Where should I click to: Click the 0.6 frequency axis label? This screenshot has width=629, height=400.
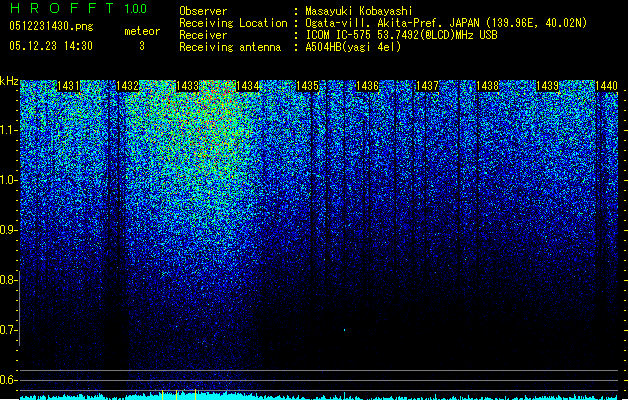point(8,380)
